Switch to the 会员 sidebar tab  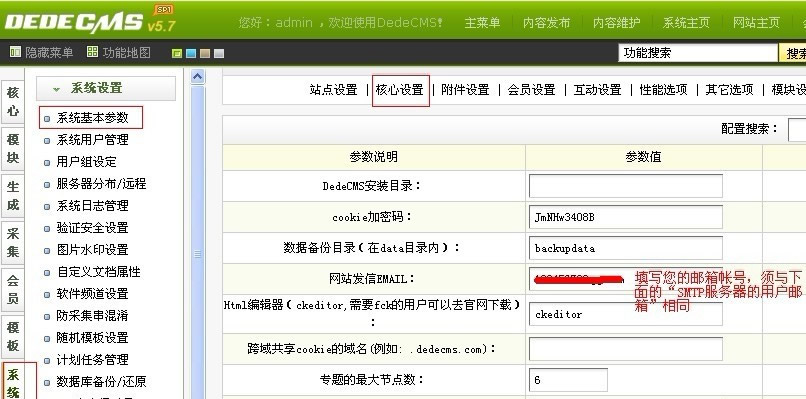(x=13, y=289)
